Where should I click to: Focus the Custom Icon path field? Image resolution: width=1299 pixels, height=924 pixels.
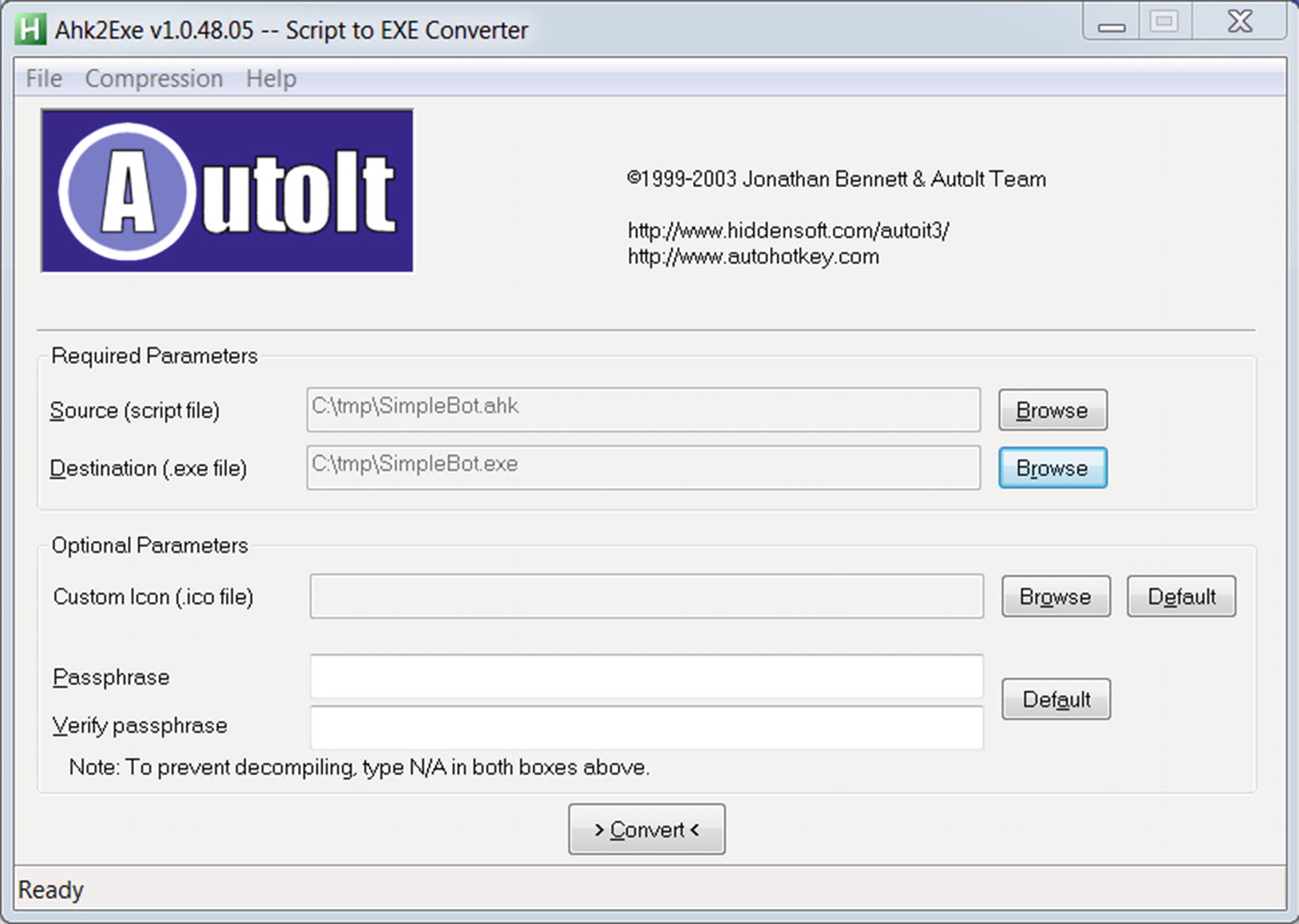click(x=647, y=596)
